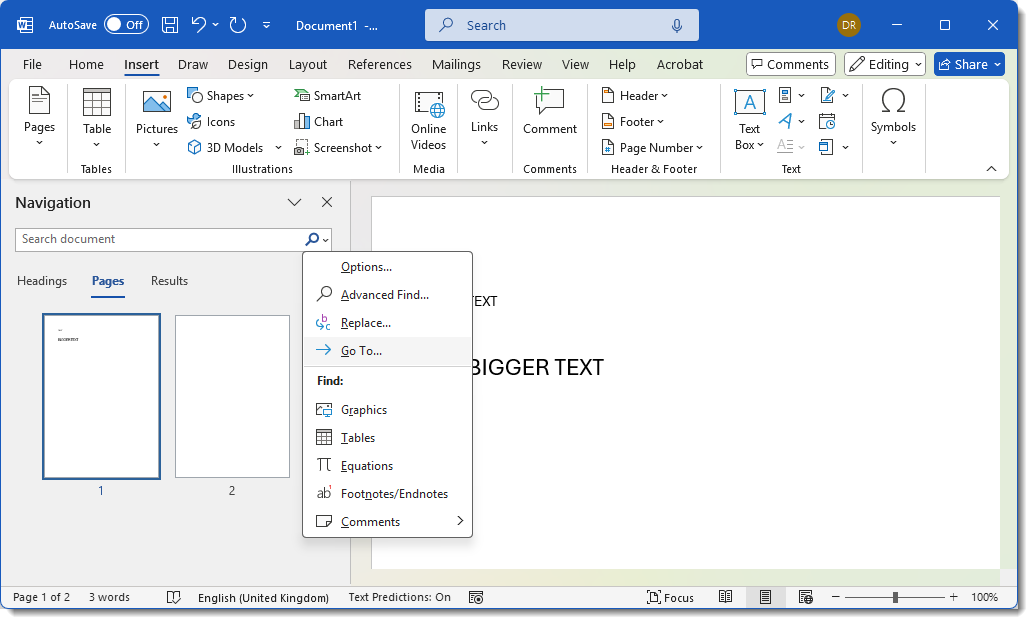Switch to Print Layout view in status bar
This screenshot has height=624, width=1033.
point(765,597)
